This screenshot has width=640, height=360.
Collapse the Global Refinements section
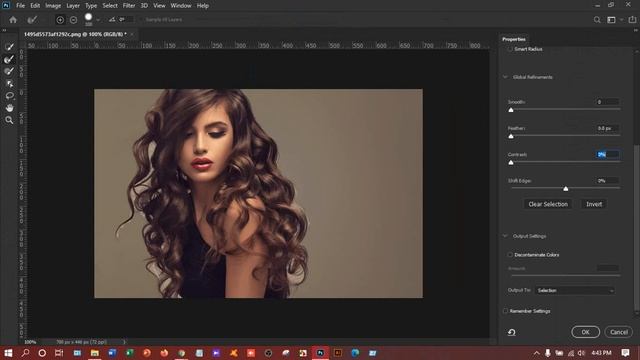tap(505, 77)
